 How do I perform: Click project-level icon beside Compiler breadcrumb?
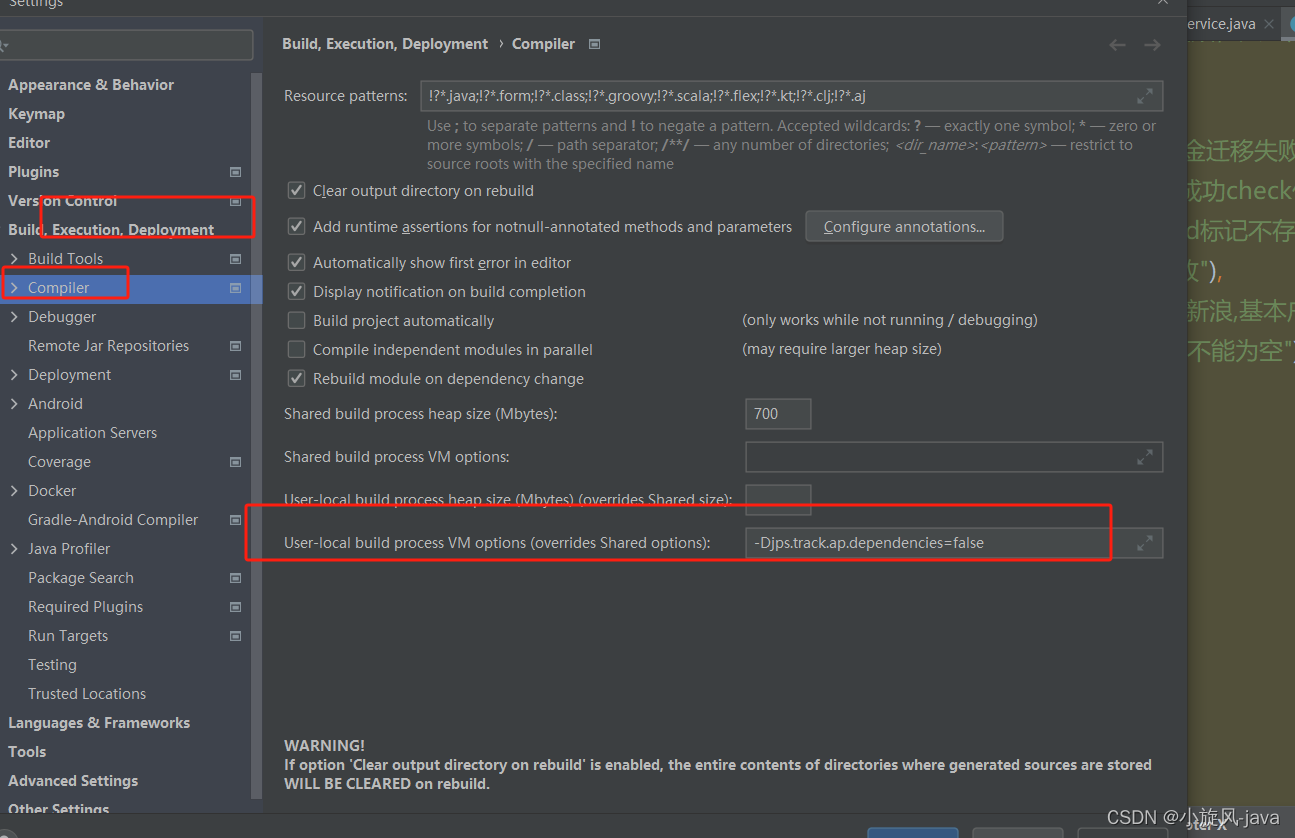click(x=595, y=44)
